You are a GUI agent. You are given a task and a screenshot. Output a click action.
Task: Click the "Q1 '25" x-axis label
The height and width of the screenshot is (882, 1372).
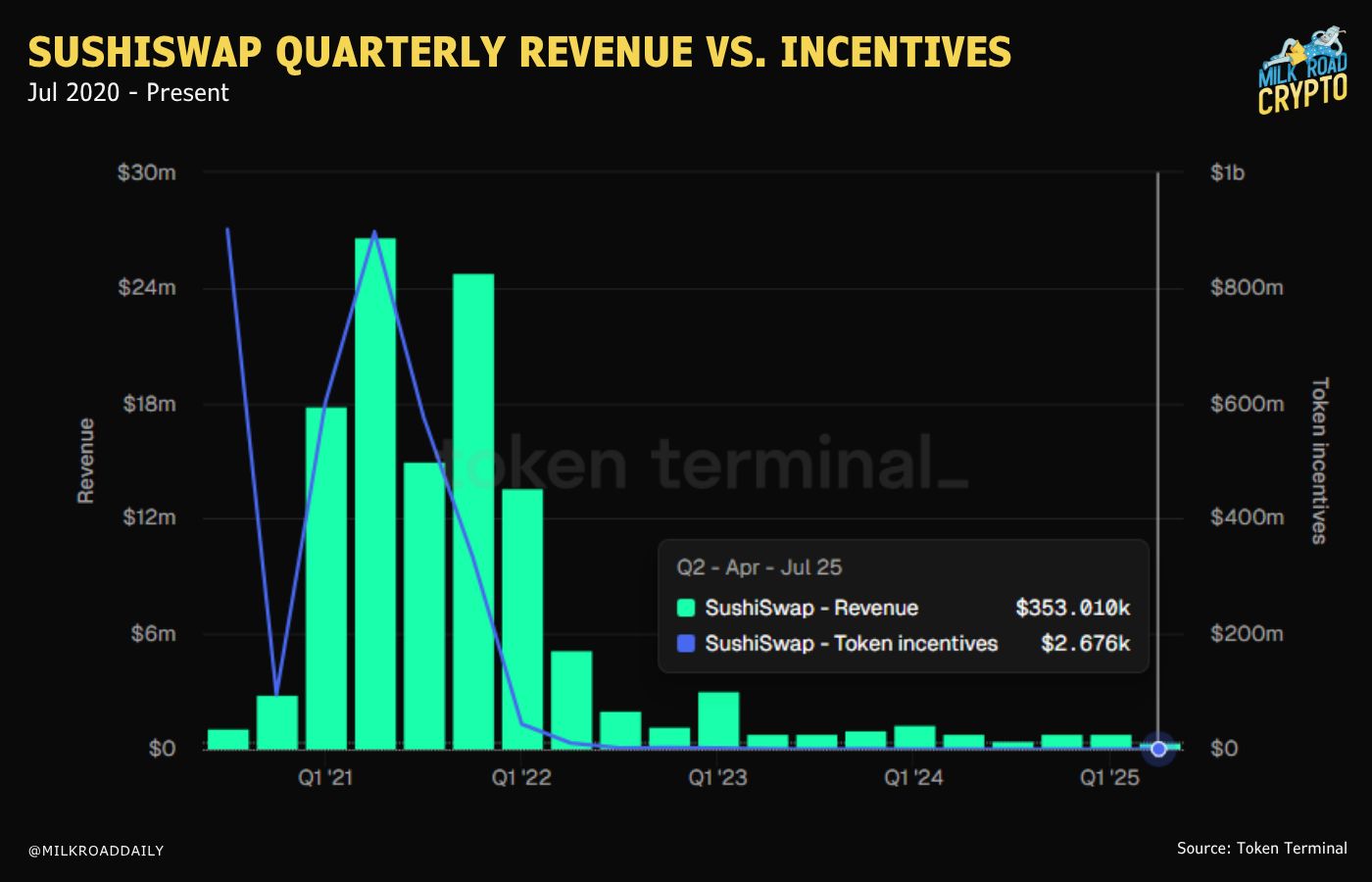pyautogui.click(x=1110, y=778)
